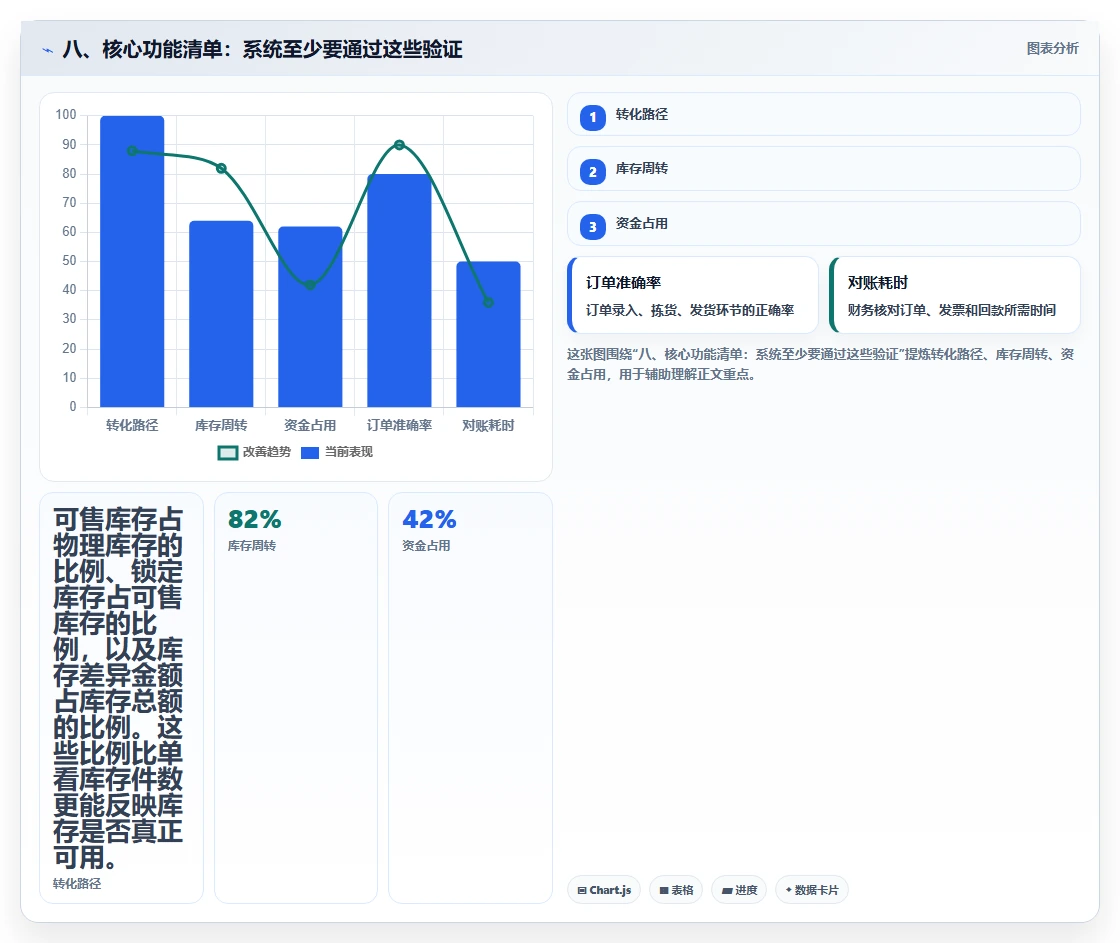Open the 对账耗时 card
The width and height of the screenshot is (1120, 943).
coord(954,295)
